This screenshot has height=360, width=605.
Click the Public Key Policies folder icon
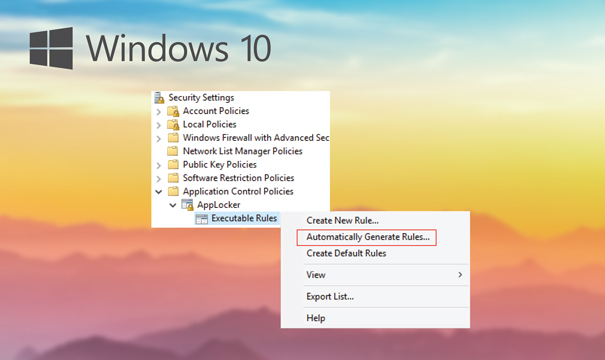173,165
